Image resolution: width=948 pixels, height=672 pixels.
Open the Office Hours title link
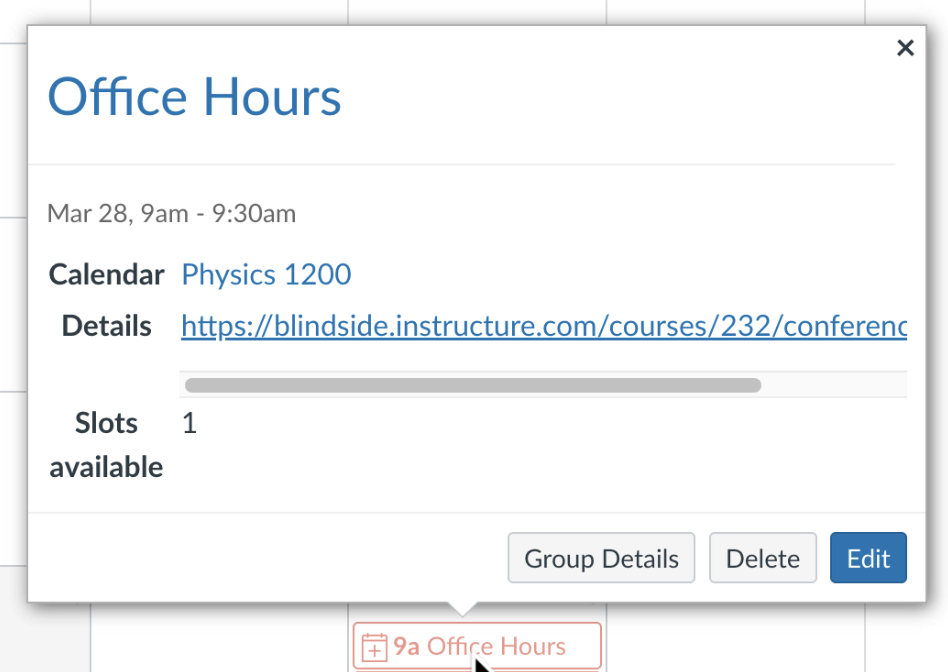pyautogui.click(x=194, y=97)
